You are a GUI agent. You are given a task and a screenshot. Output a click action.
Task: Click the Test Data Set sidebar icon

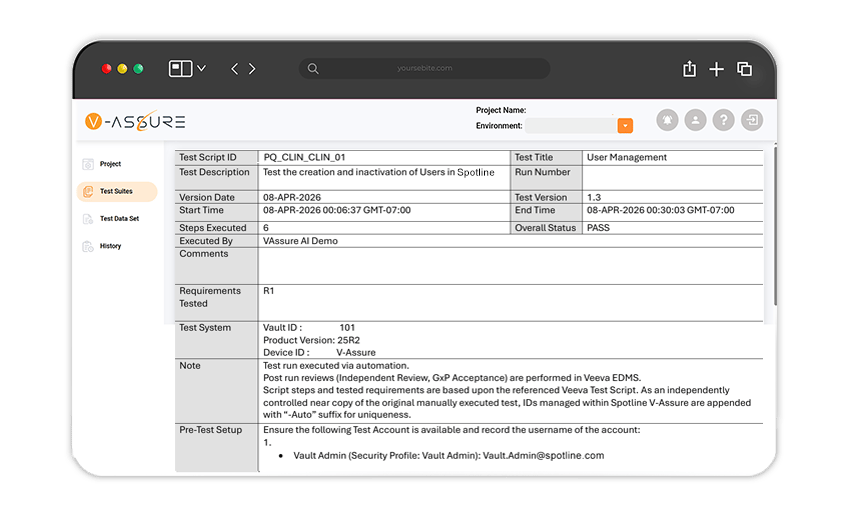(88, 219)
